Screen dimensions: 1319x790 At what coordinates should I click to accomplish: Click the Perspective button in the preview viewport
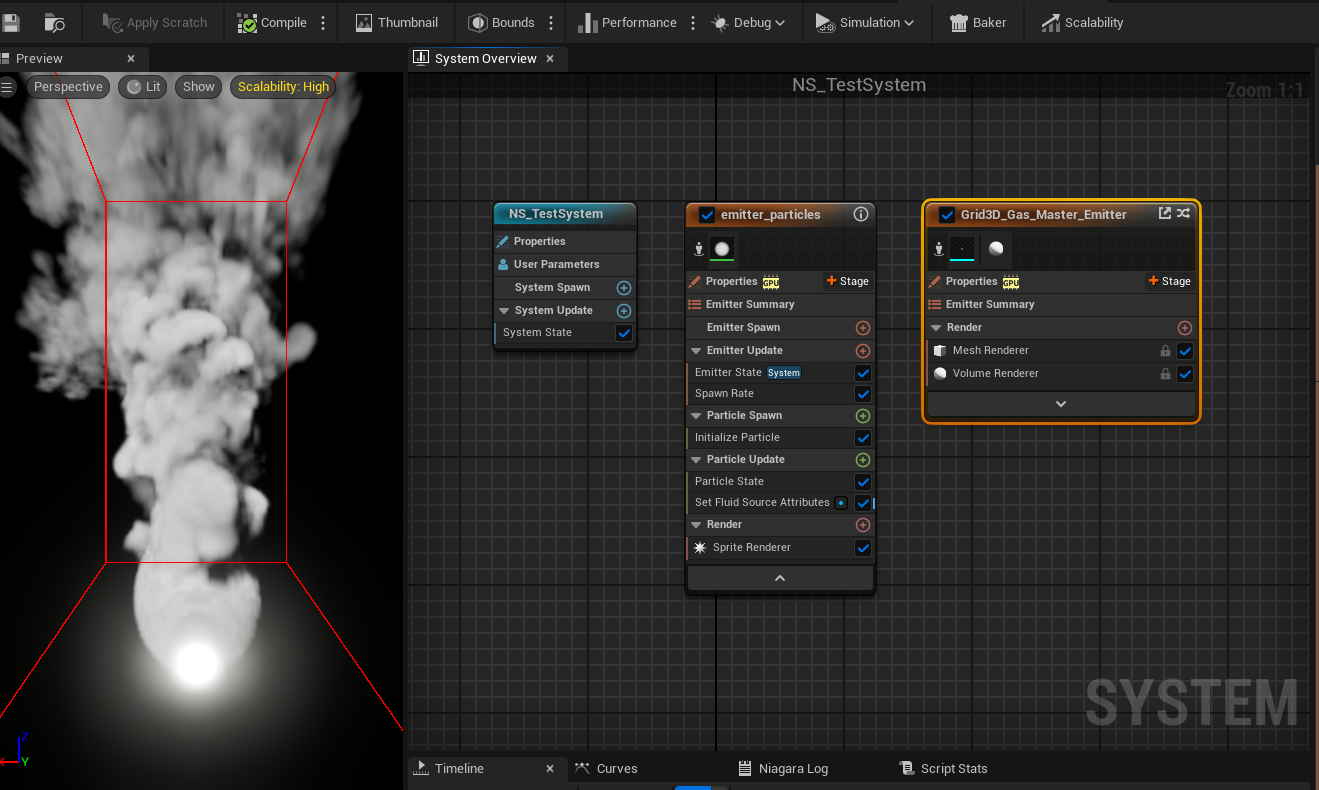[68, 87]
